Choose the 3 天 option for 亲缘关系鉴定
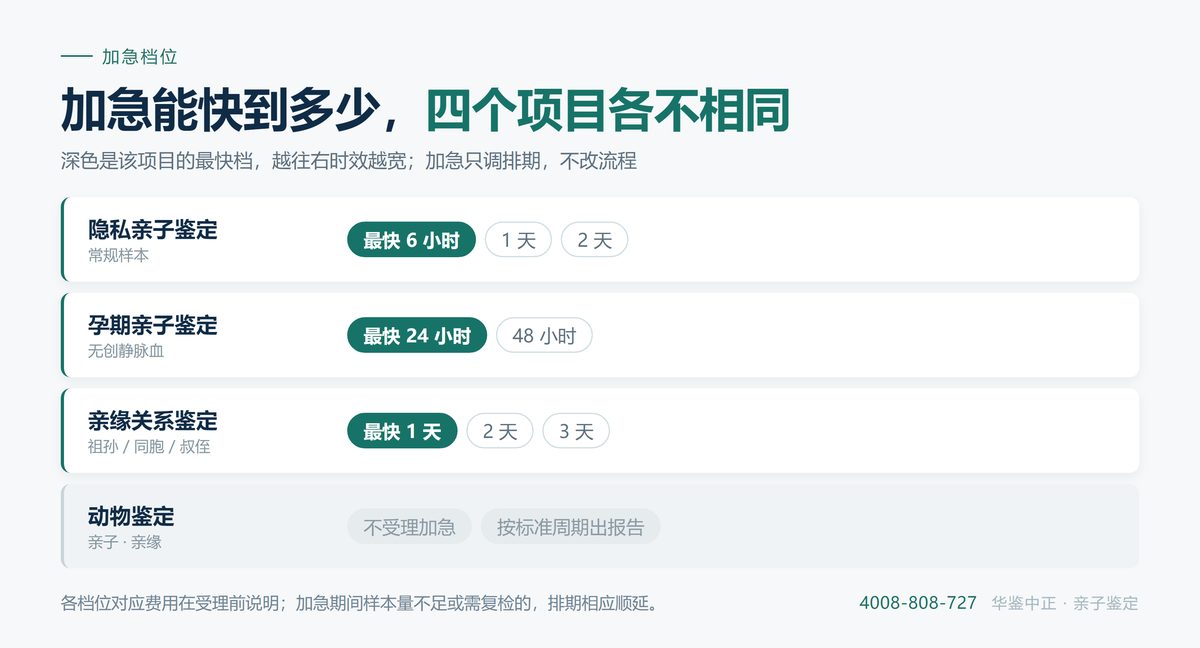 (576, 431)
